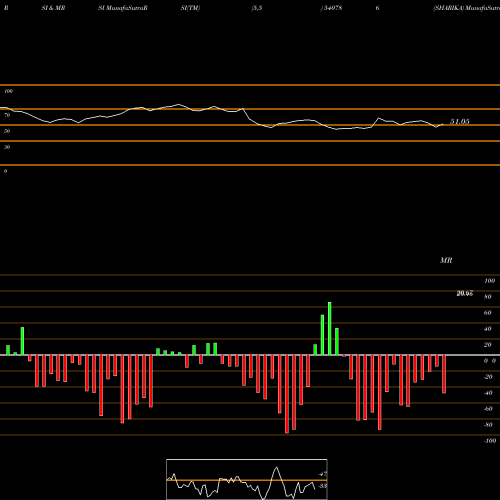
Task: Click the "20" label on MR axis
Action: [488, 345]
